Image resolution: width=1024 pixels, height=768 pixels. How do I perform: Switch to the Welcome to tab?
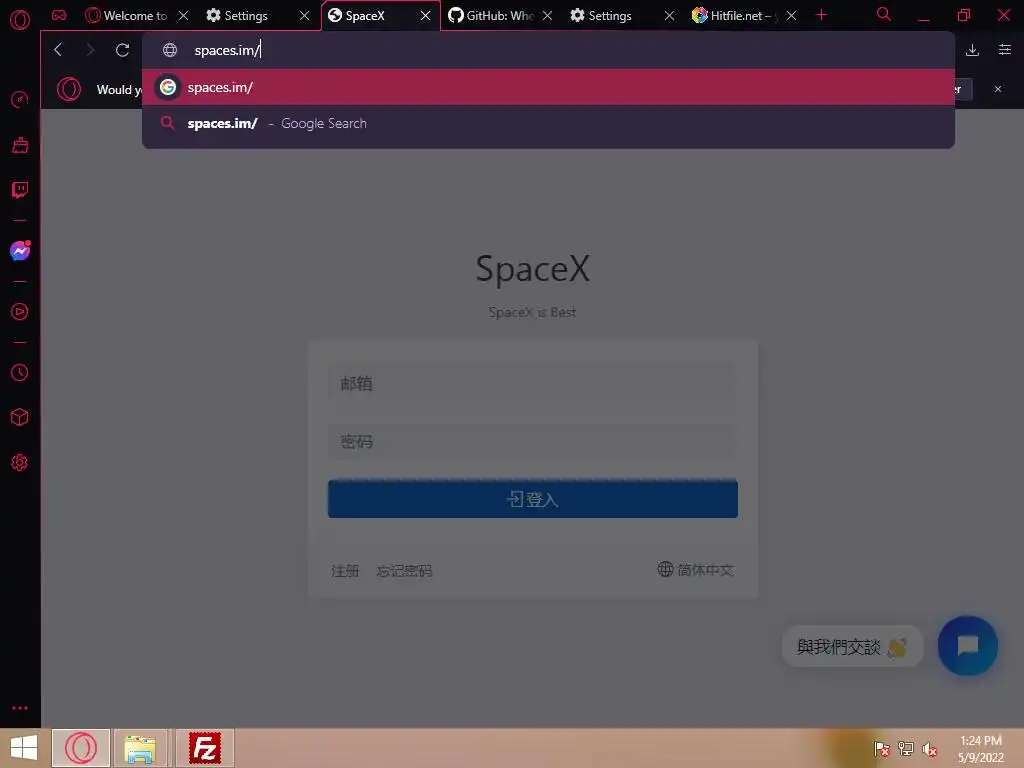[x=127, y=16]
